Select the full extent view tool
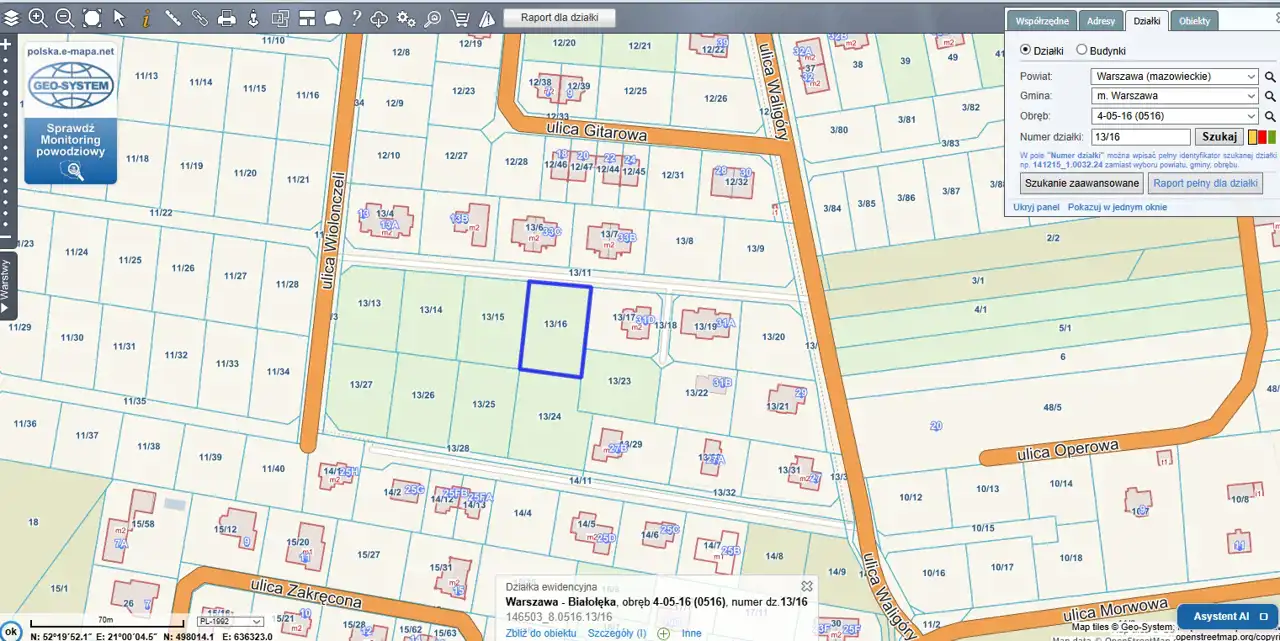The width and height of the screenshot is (1280, 641). click(x=92, y=18)
